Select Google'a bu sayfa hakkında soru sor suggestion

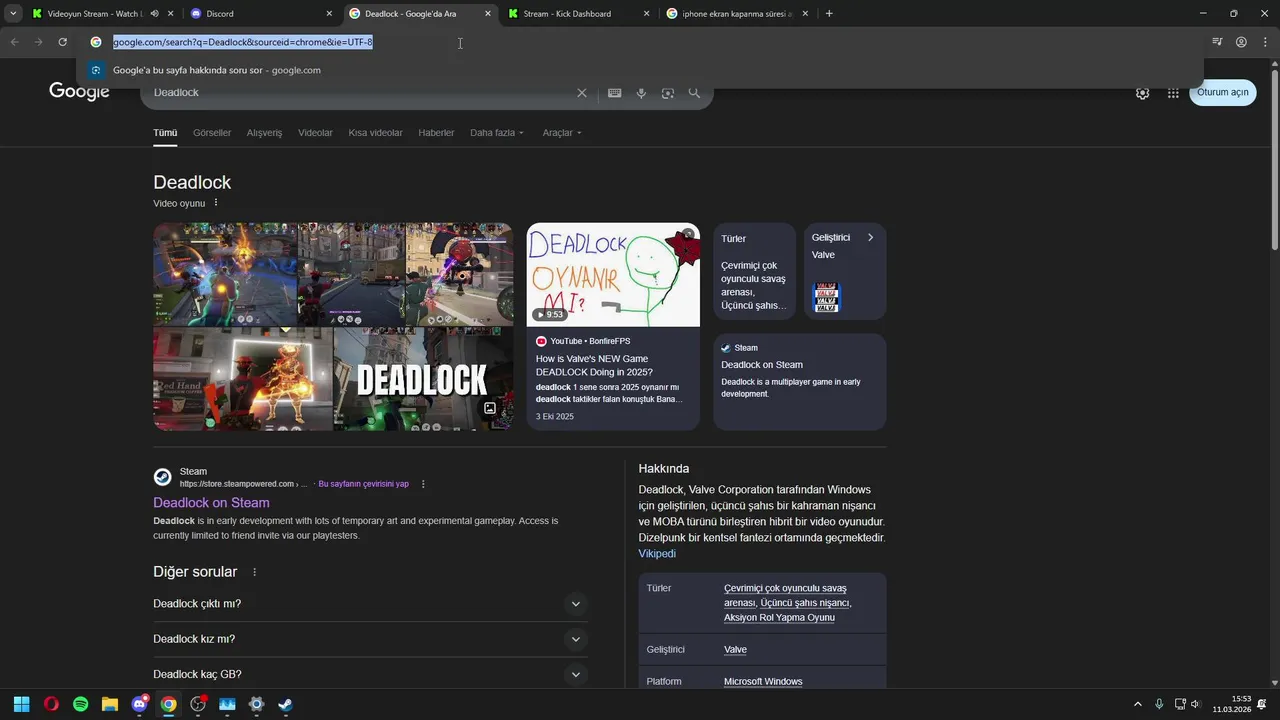(x=640, y=70)
